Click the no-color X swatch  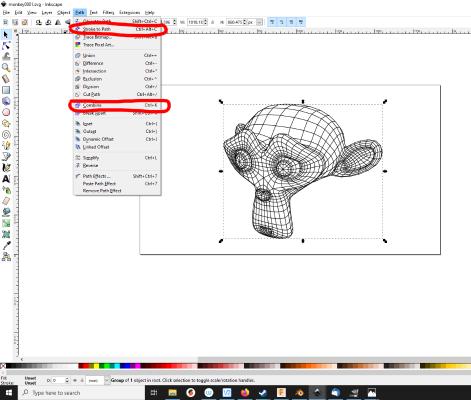coord(3,366)
